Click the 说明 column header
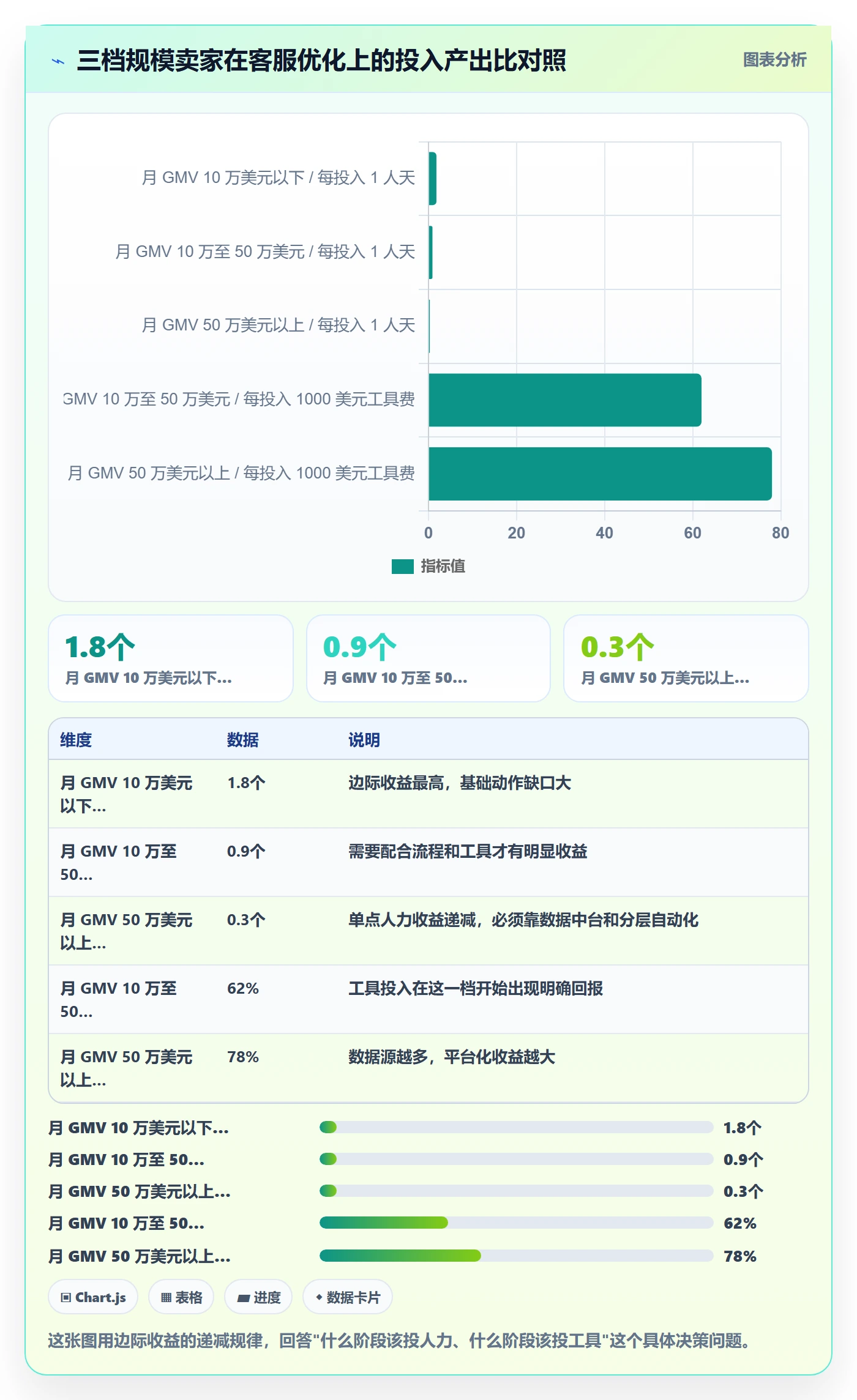The width and height of the screenshot is (857, 1400). 364,740
